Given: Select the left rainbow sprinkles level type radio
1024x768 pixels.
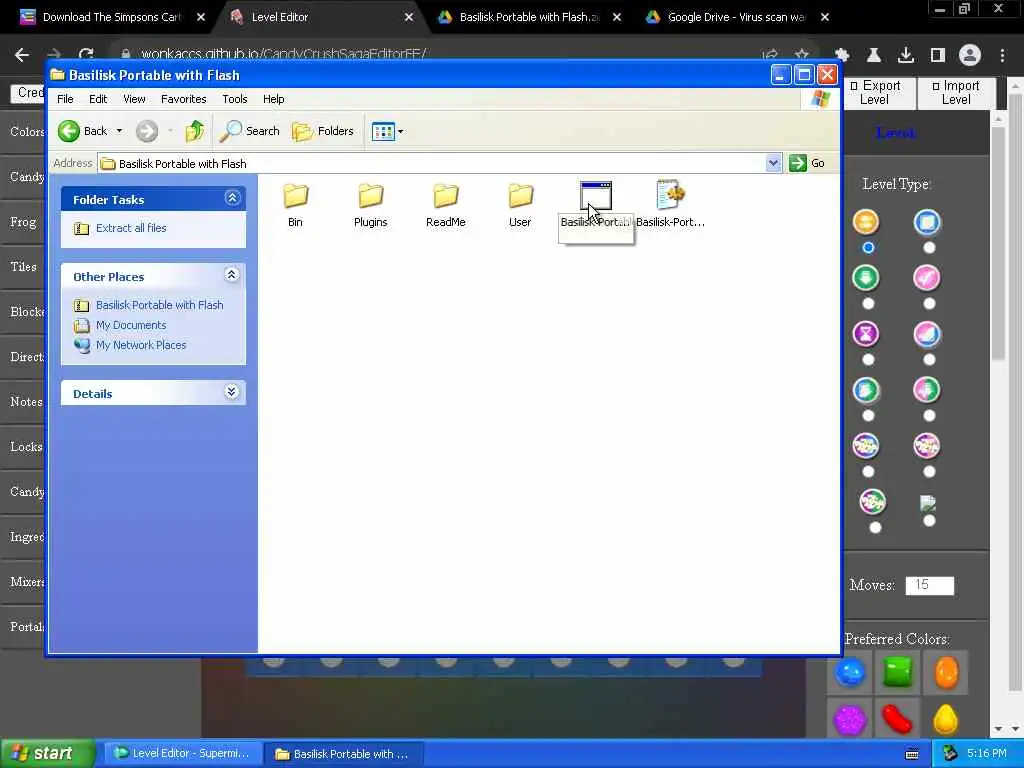Looking at the screenshot, I should pos(868,472).
